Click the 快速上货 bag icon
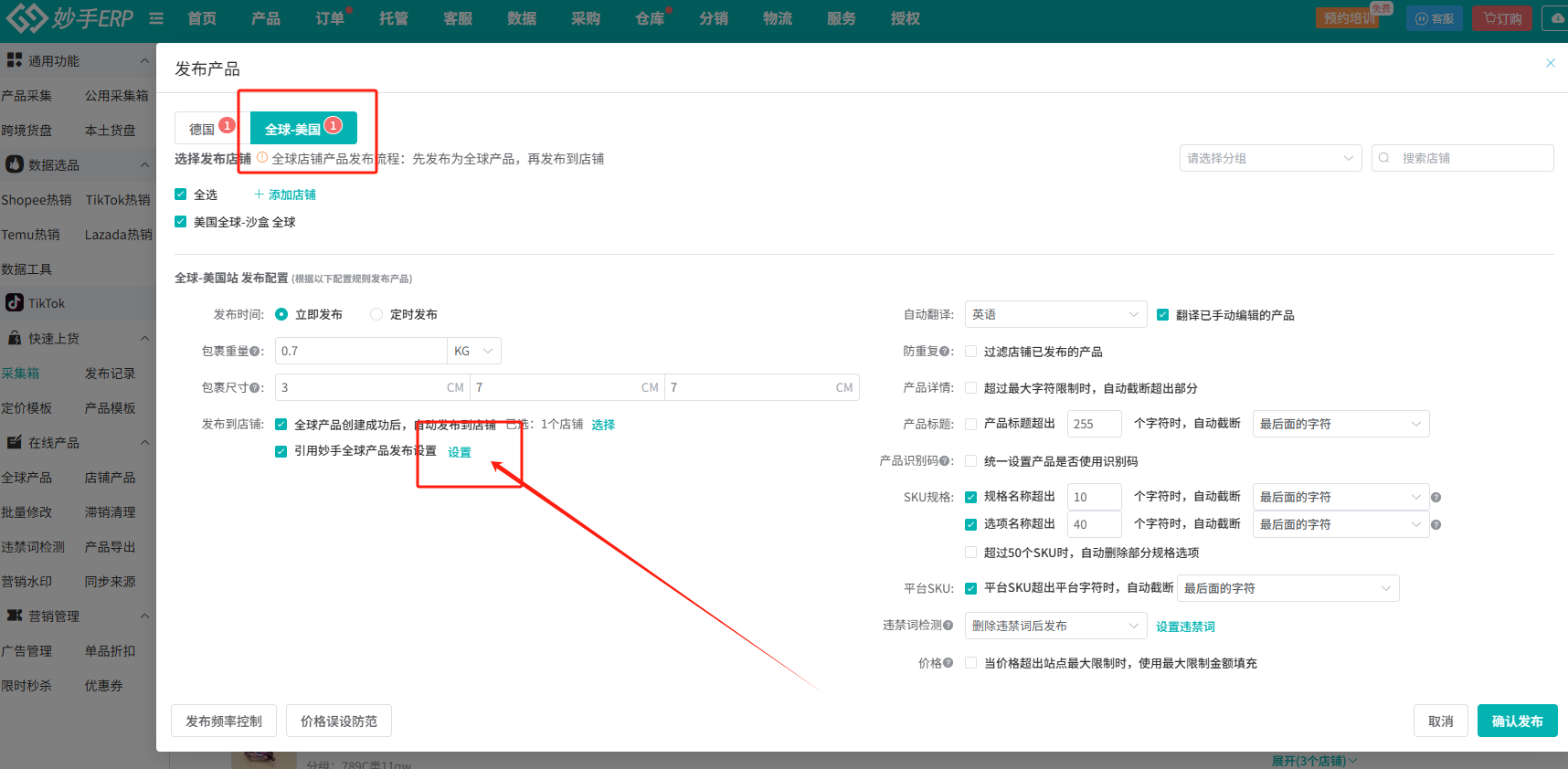Screen dimensions: 1568x769 point(15,338)
